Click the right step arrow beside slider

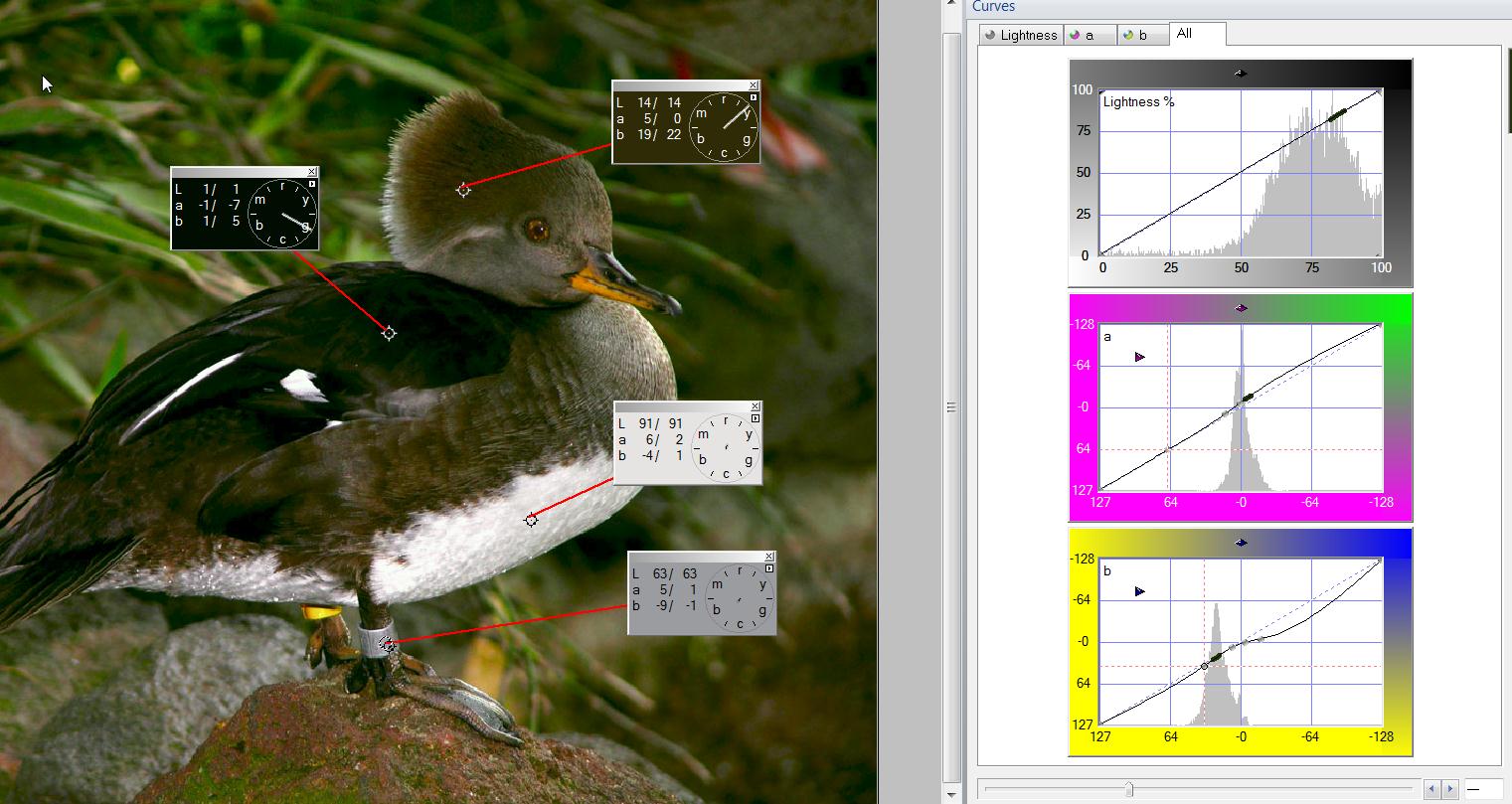pyautogui.click(x=1448, y=789)
